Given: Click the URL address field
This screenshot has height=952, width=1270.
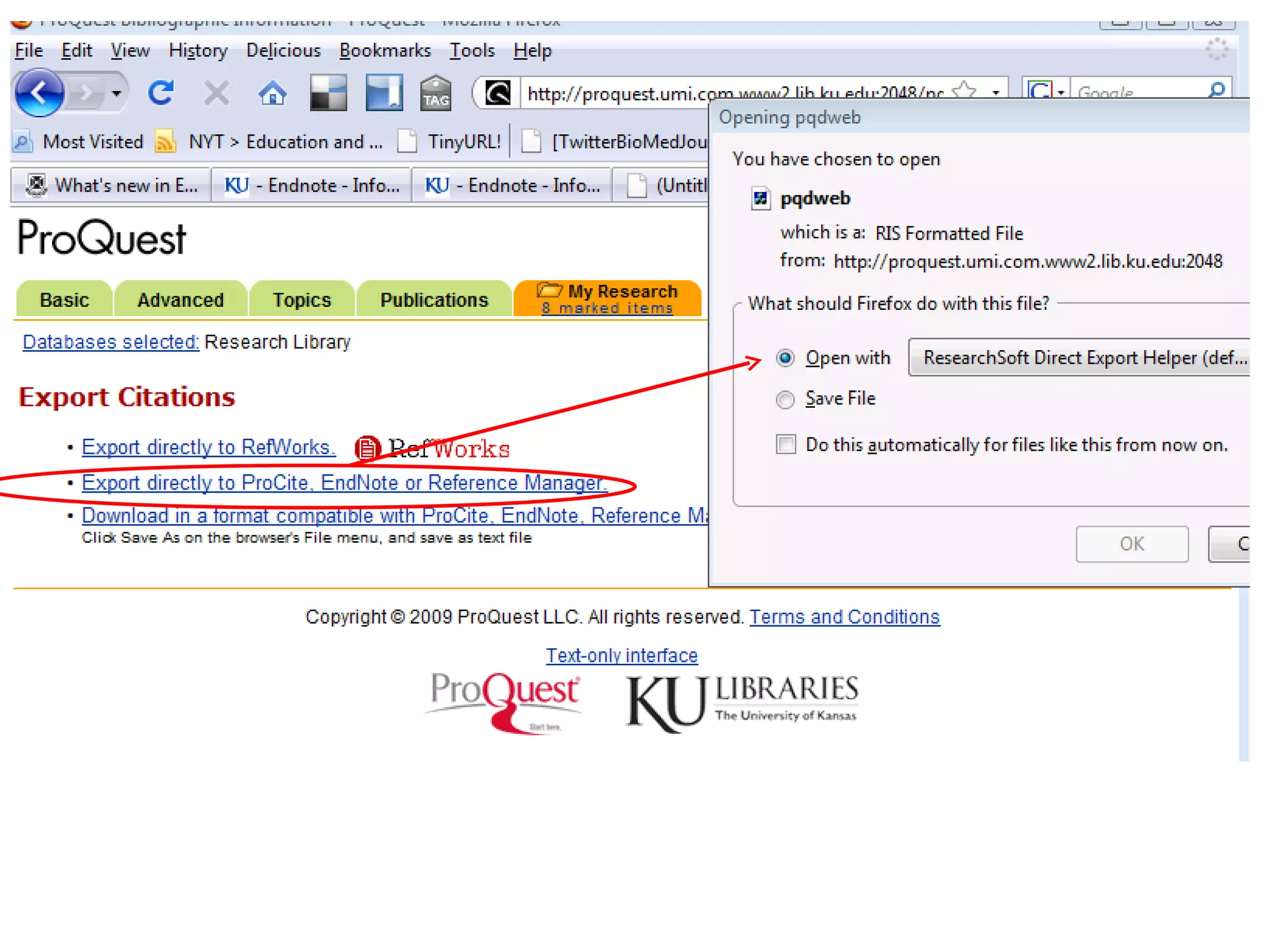Looking at the screenshot, I should pyautogui.click(x=735, y=94).
